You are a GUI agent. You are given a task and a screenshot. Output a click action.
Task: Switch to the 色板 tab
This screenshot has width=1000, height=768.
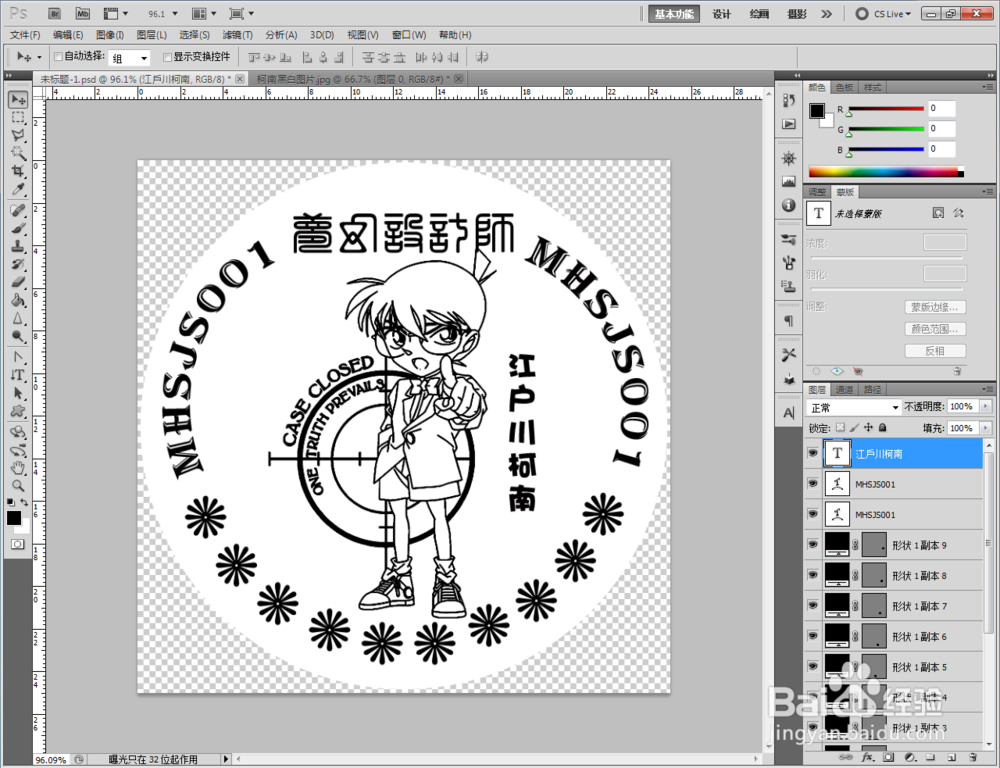click(x=844, y=87)
